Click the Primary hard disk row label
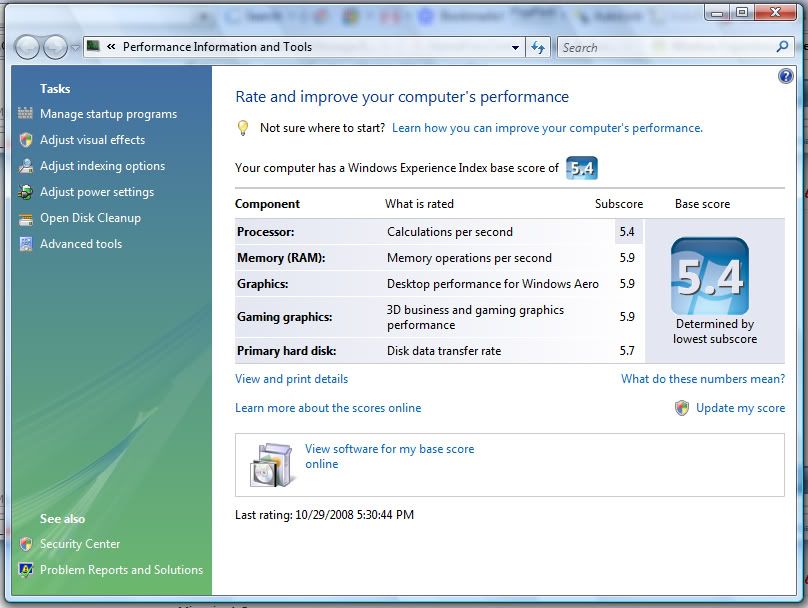The width and height of the screenshot is (808, 608). point(287,351)
